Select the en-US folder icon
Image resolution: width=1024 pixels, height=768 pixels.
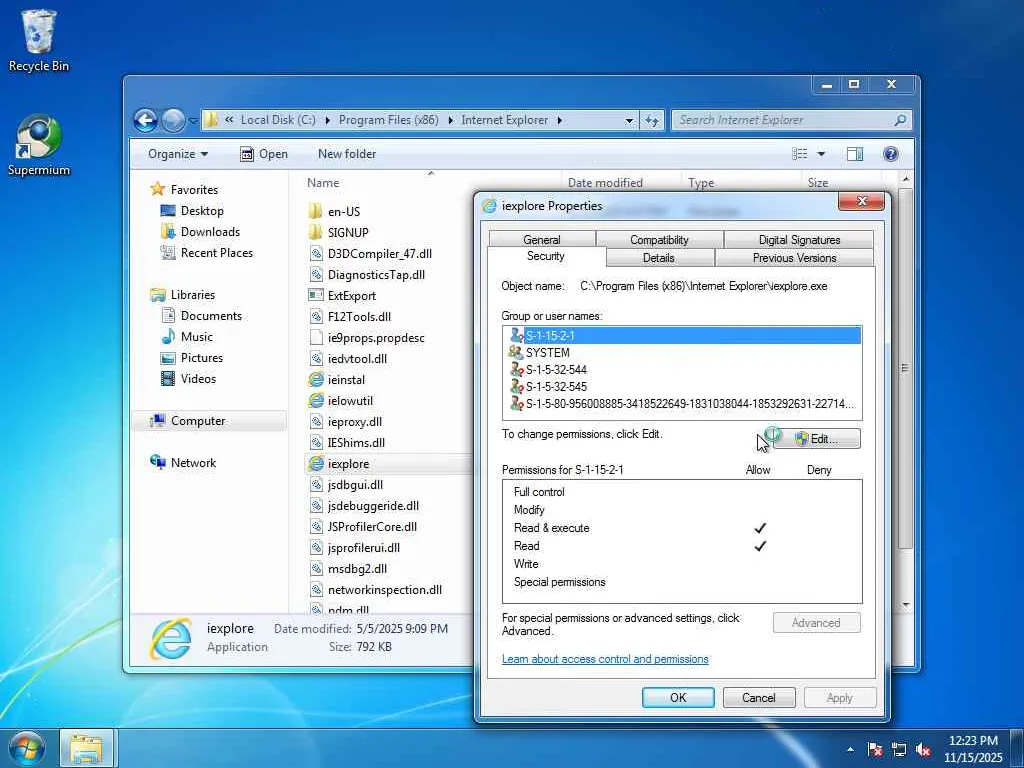tap(315, 212)
